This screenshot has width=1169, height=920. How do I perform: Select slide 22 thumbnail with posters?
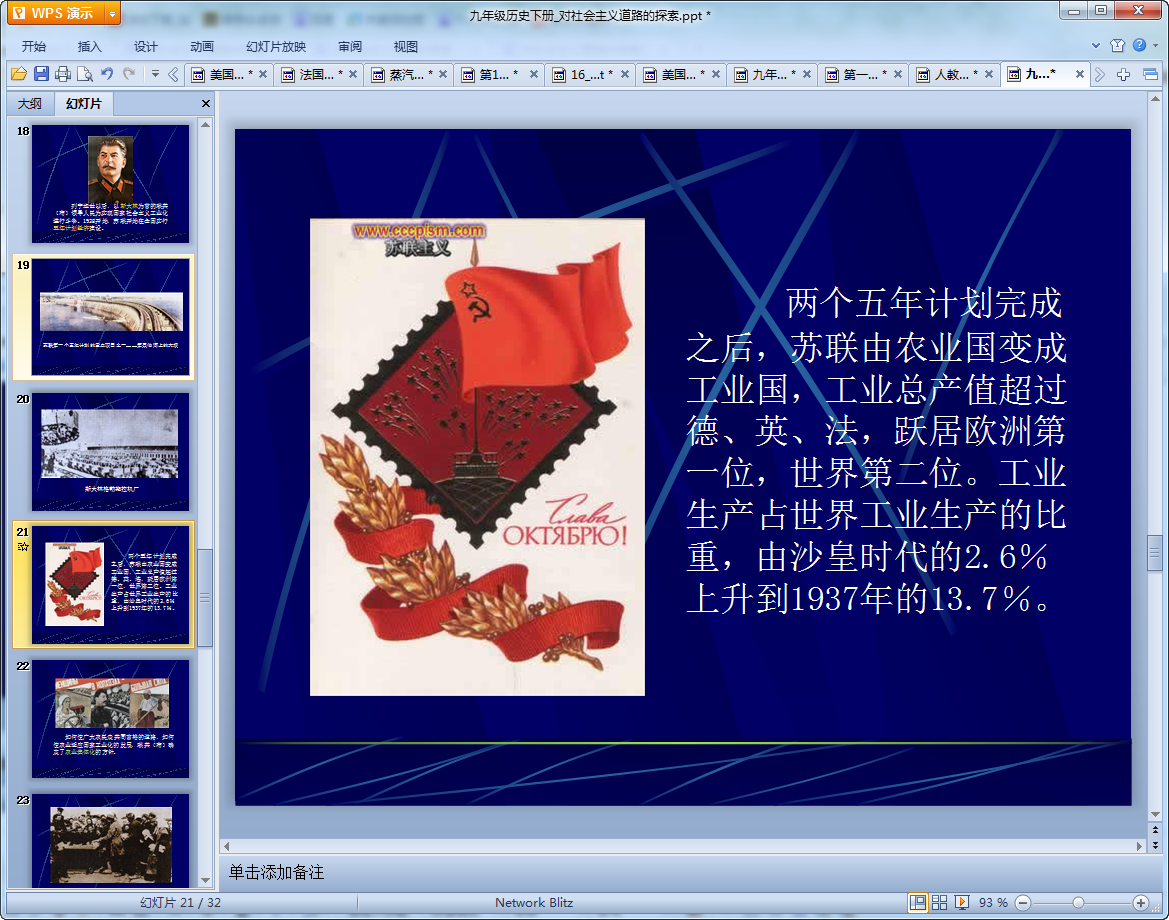pos(110,719)
